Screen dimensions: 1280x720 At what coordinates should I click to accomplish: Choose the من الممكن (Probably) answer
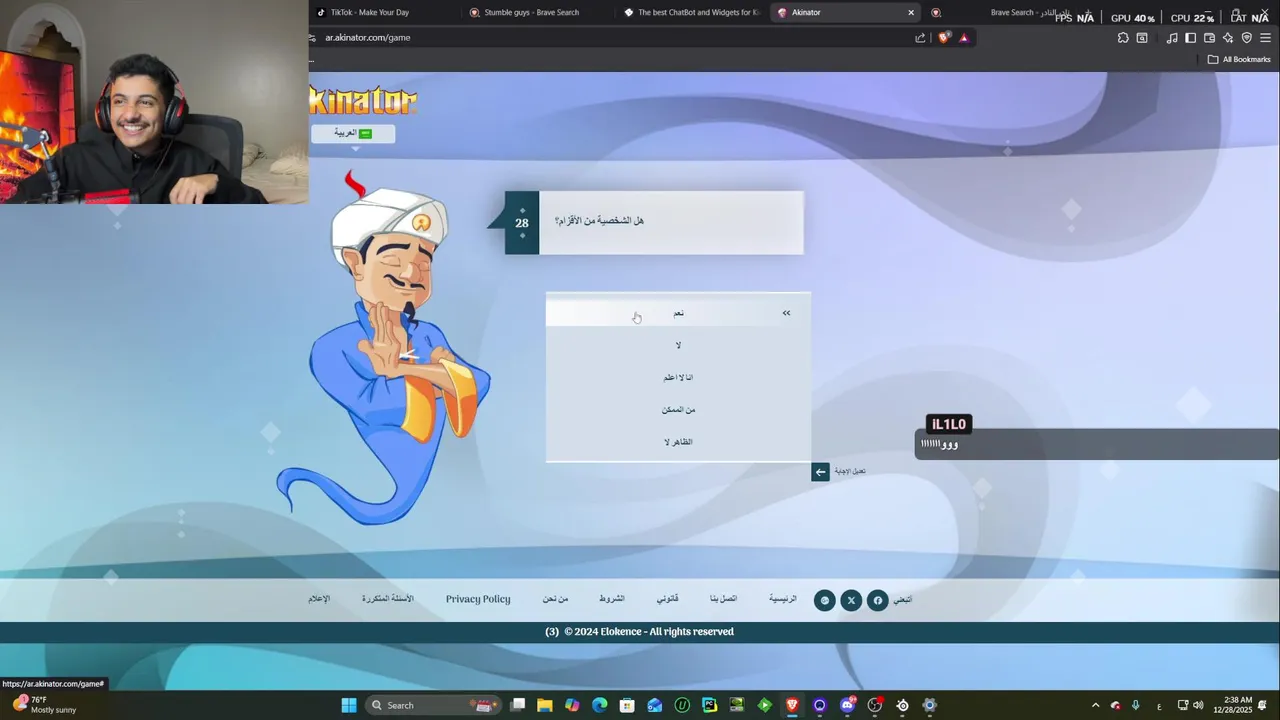[x=678, y=409]
